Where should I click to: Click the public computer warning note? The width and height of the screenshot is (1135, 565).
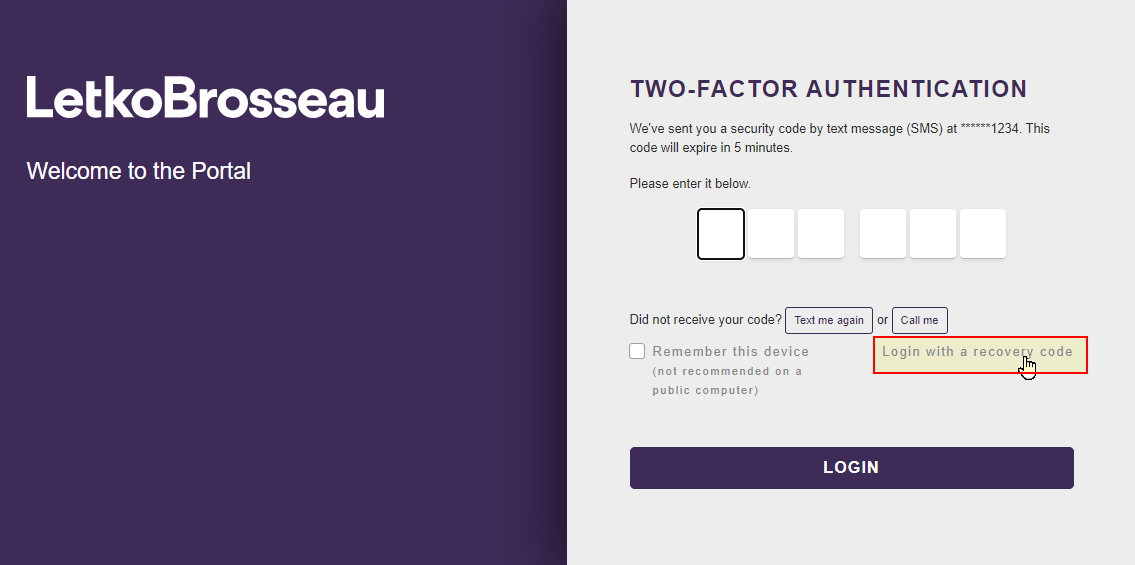(x=727, y=381)
